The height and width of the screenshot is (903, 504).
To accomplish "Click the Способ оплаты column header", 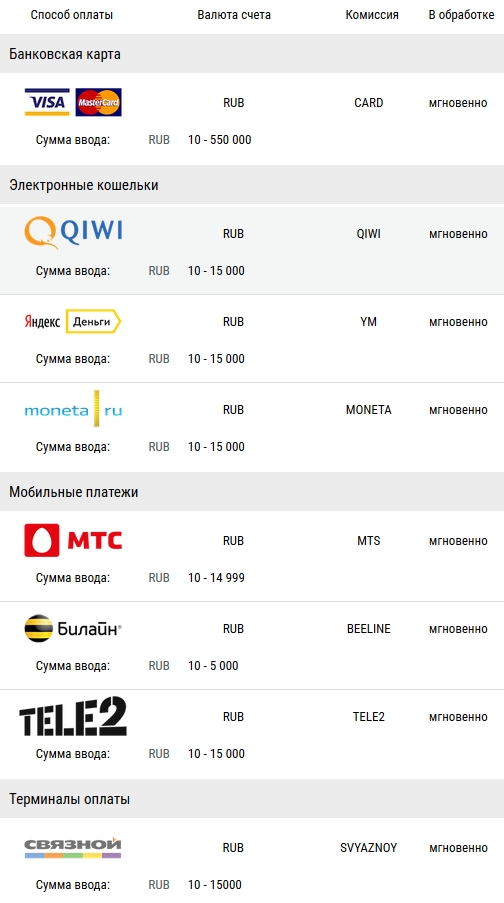I will click(x=71, y=15).
